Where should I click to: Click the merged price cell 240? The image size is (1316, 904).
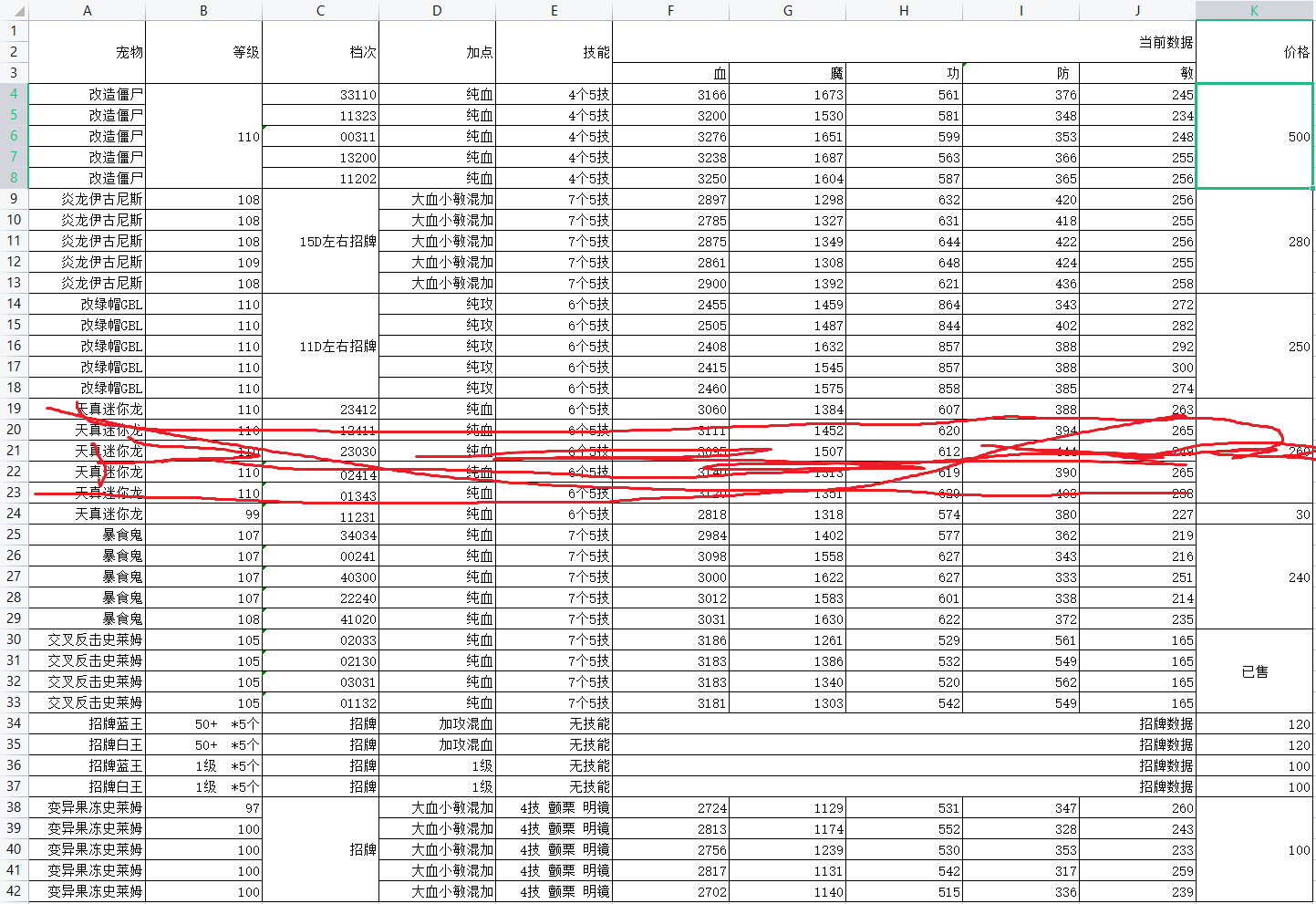tap(1254, 577)
